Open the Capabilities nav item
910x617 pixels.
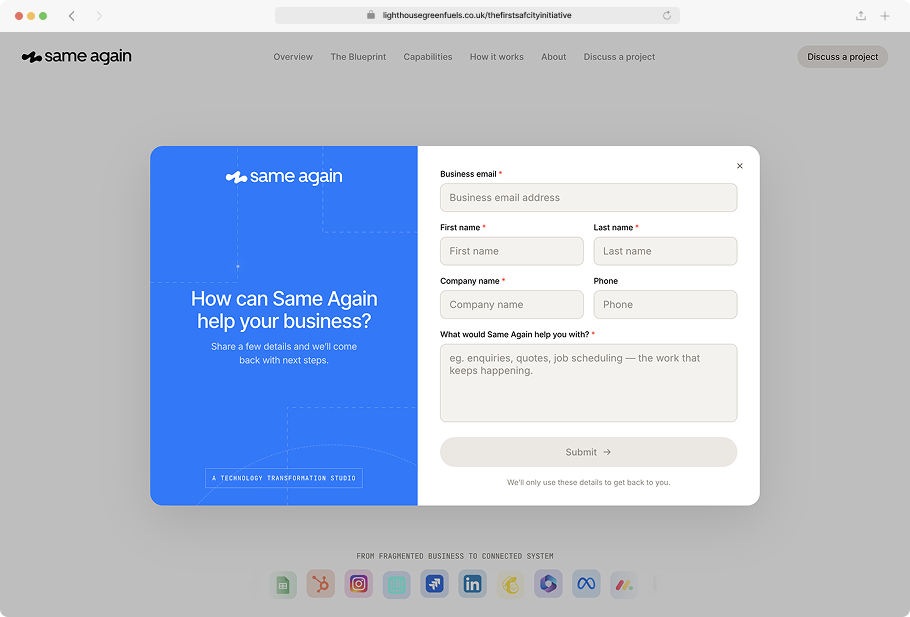428,57
